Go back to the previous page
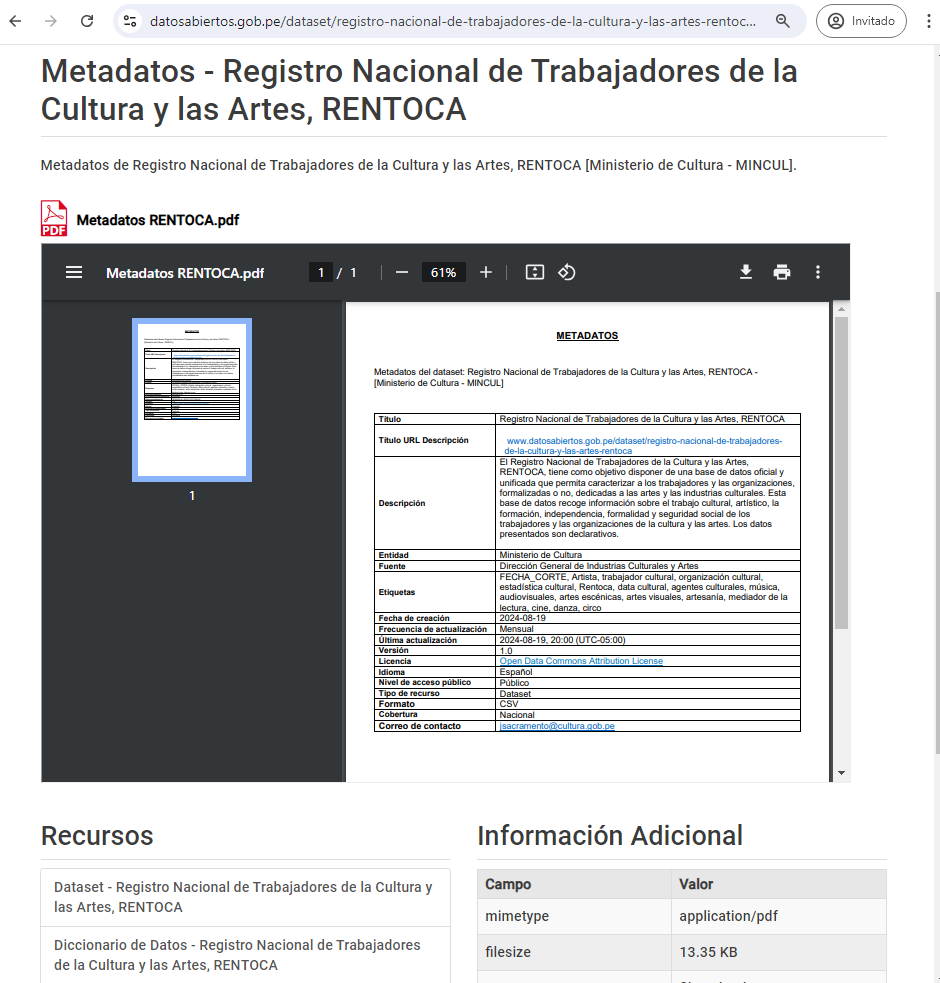 15,21
